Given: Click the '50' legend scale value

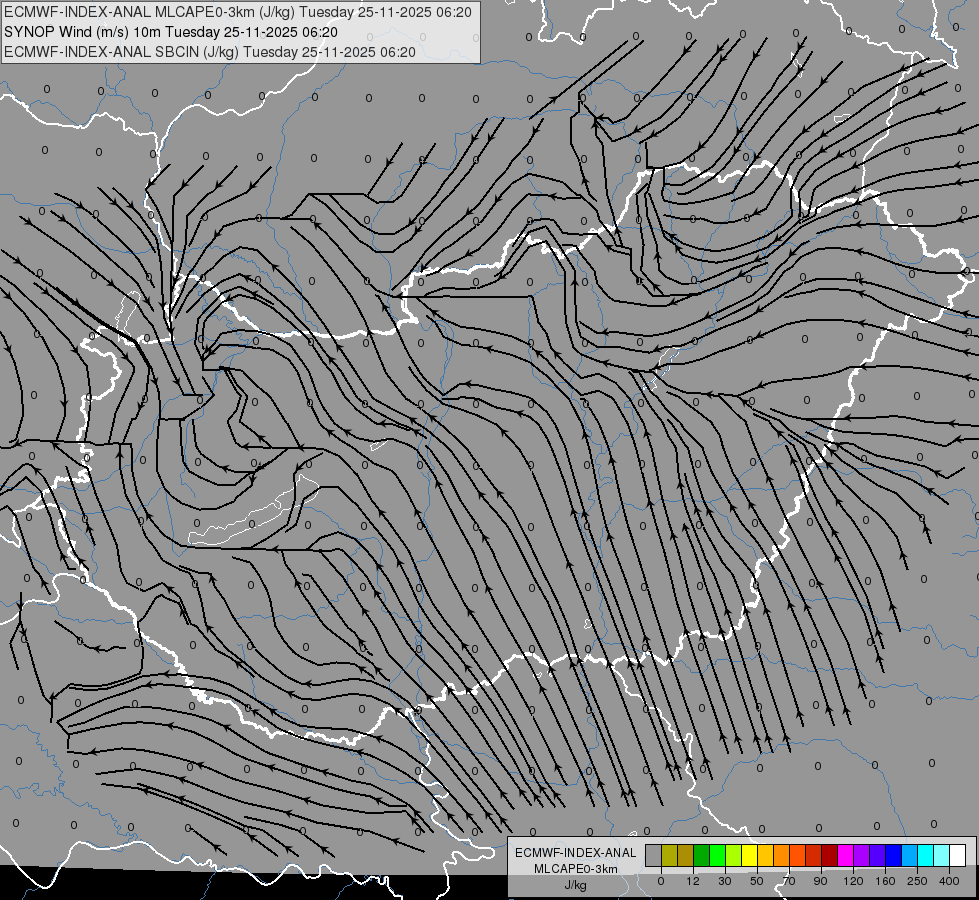Looking at the screenshot, I should point(757,881).
